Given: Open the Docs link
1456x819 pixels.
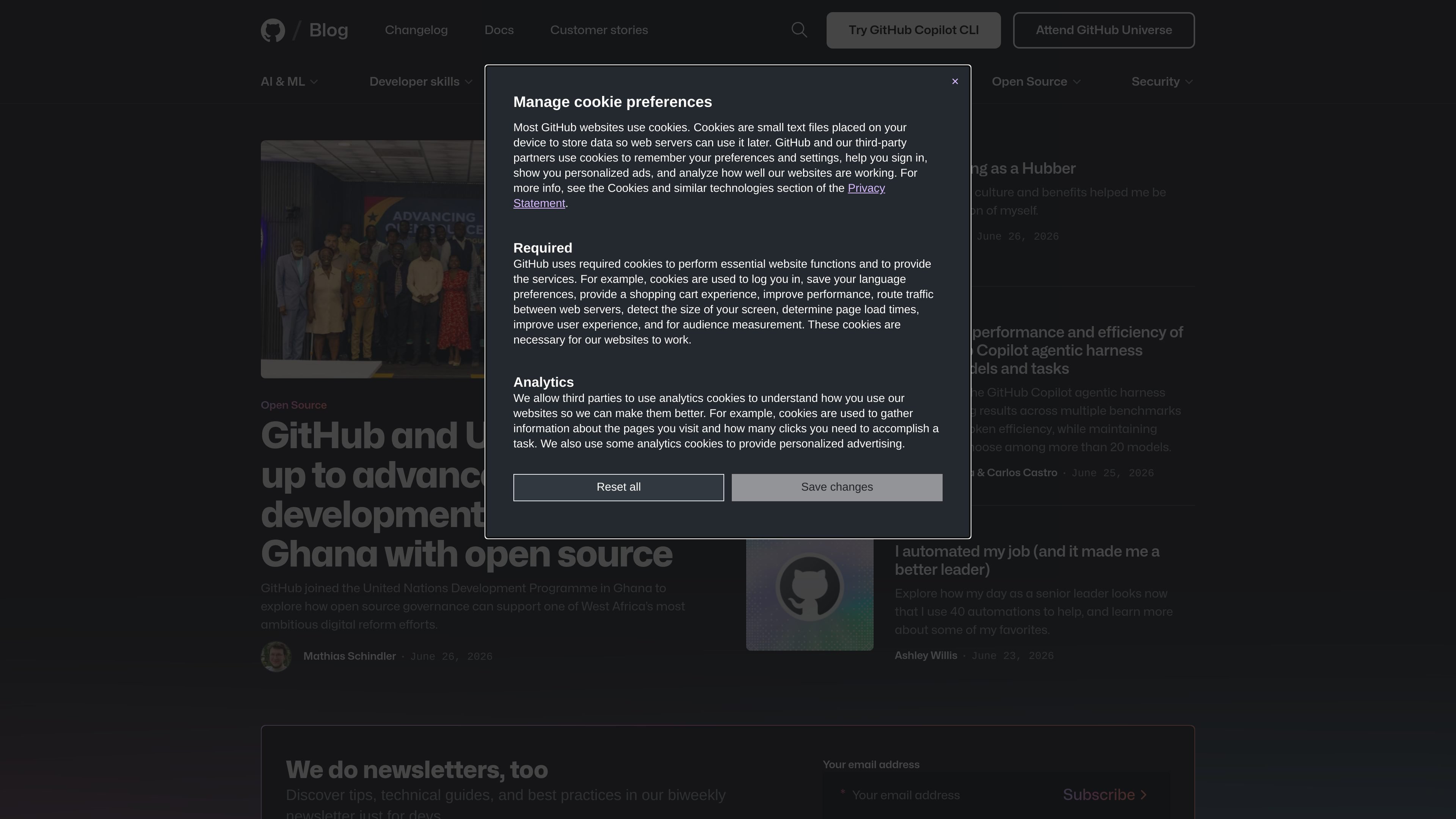Looking at the screenshot, I should point(499,30).
